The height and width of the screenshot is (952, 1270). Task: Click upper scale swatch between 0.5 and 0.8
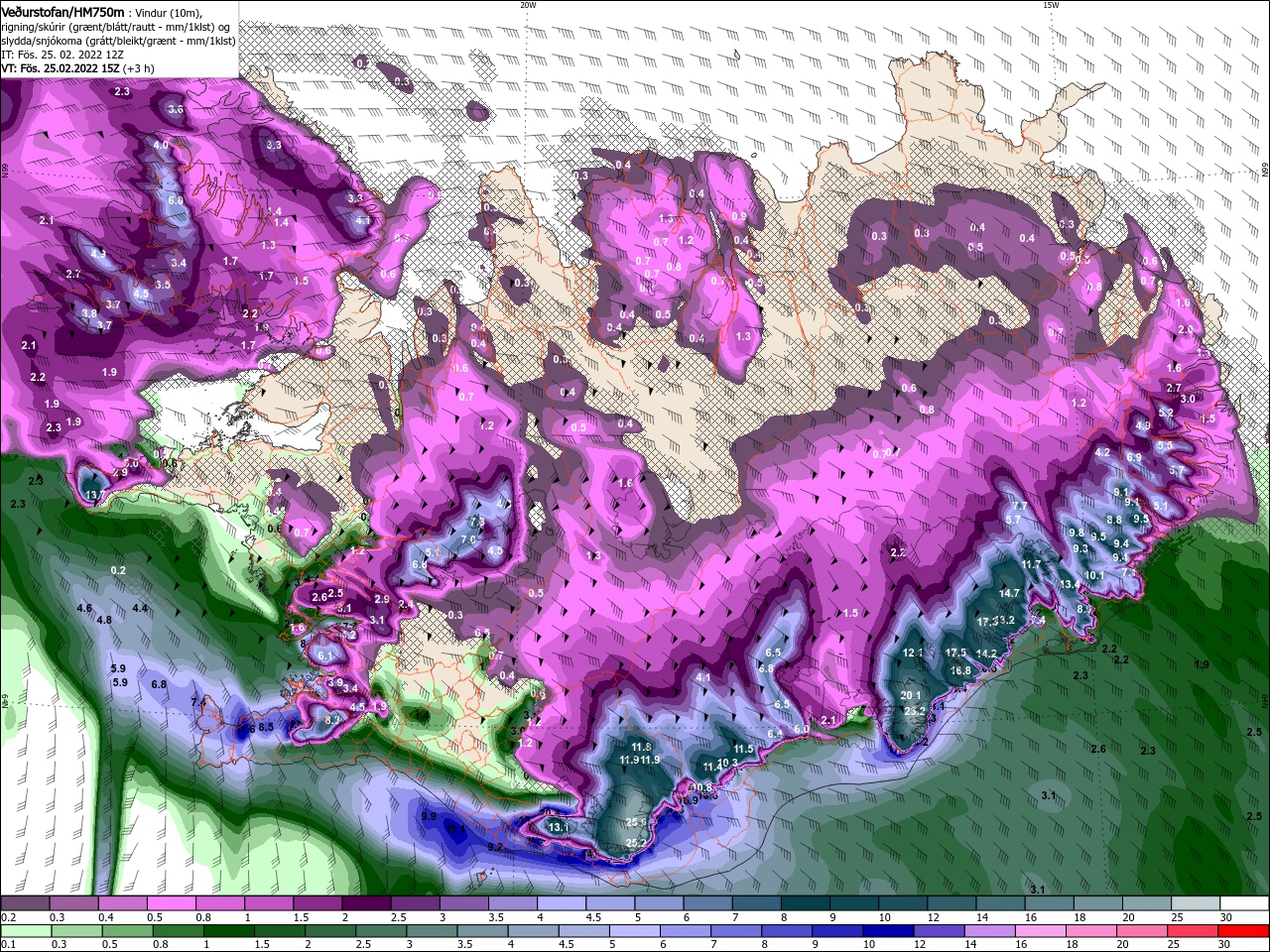(x=171, y=903)
